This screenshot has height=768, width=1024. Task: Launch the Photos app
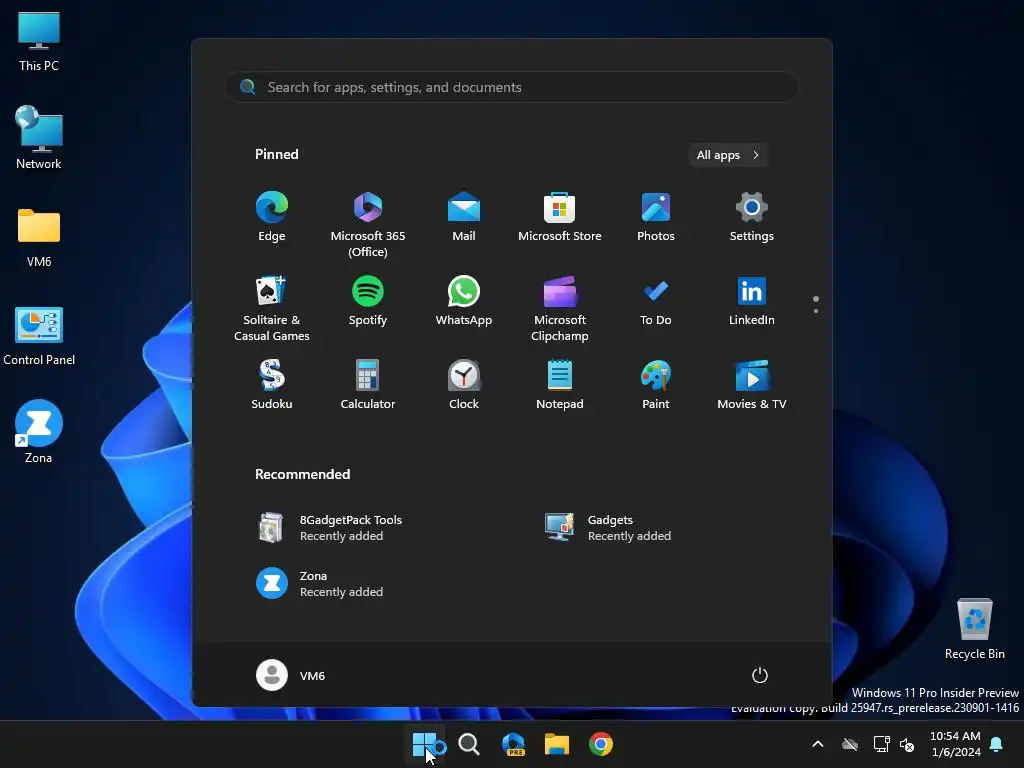pos(656,217)
